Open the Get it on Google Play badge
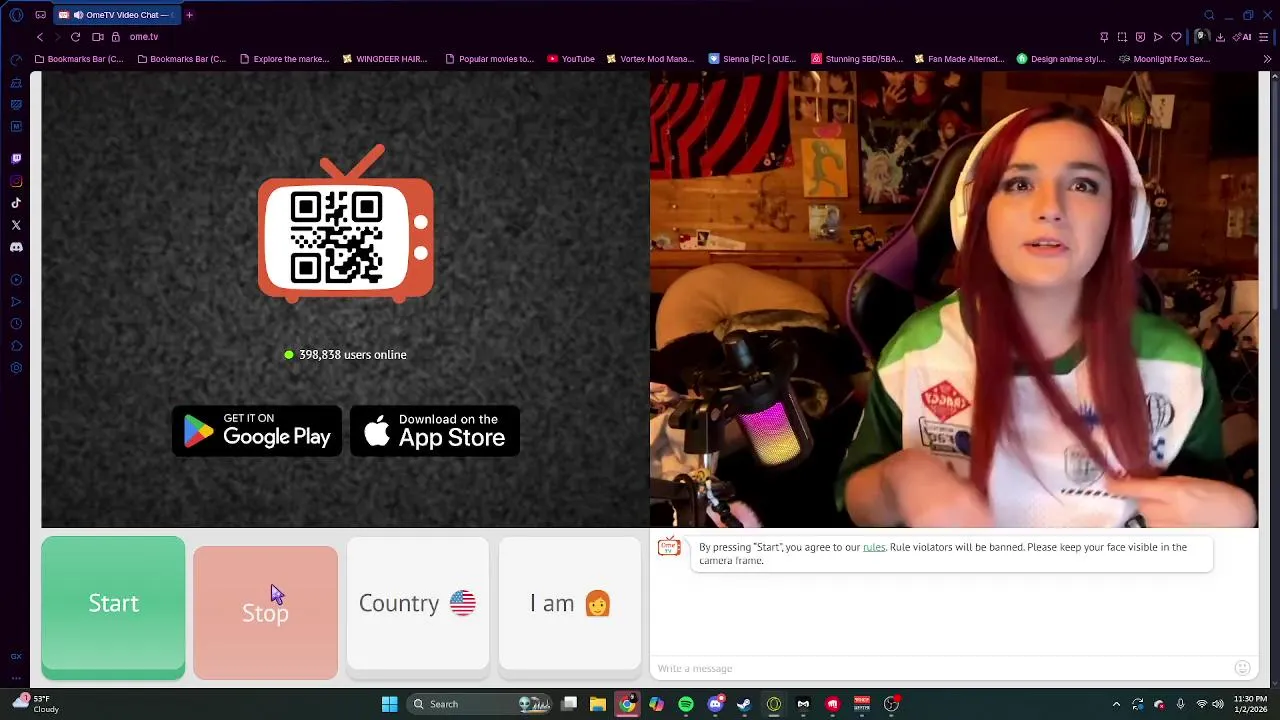The width and height of the screenshot is (1280, 720). pyautogui.click(x=257, y=431)
